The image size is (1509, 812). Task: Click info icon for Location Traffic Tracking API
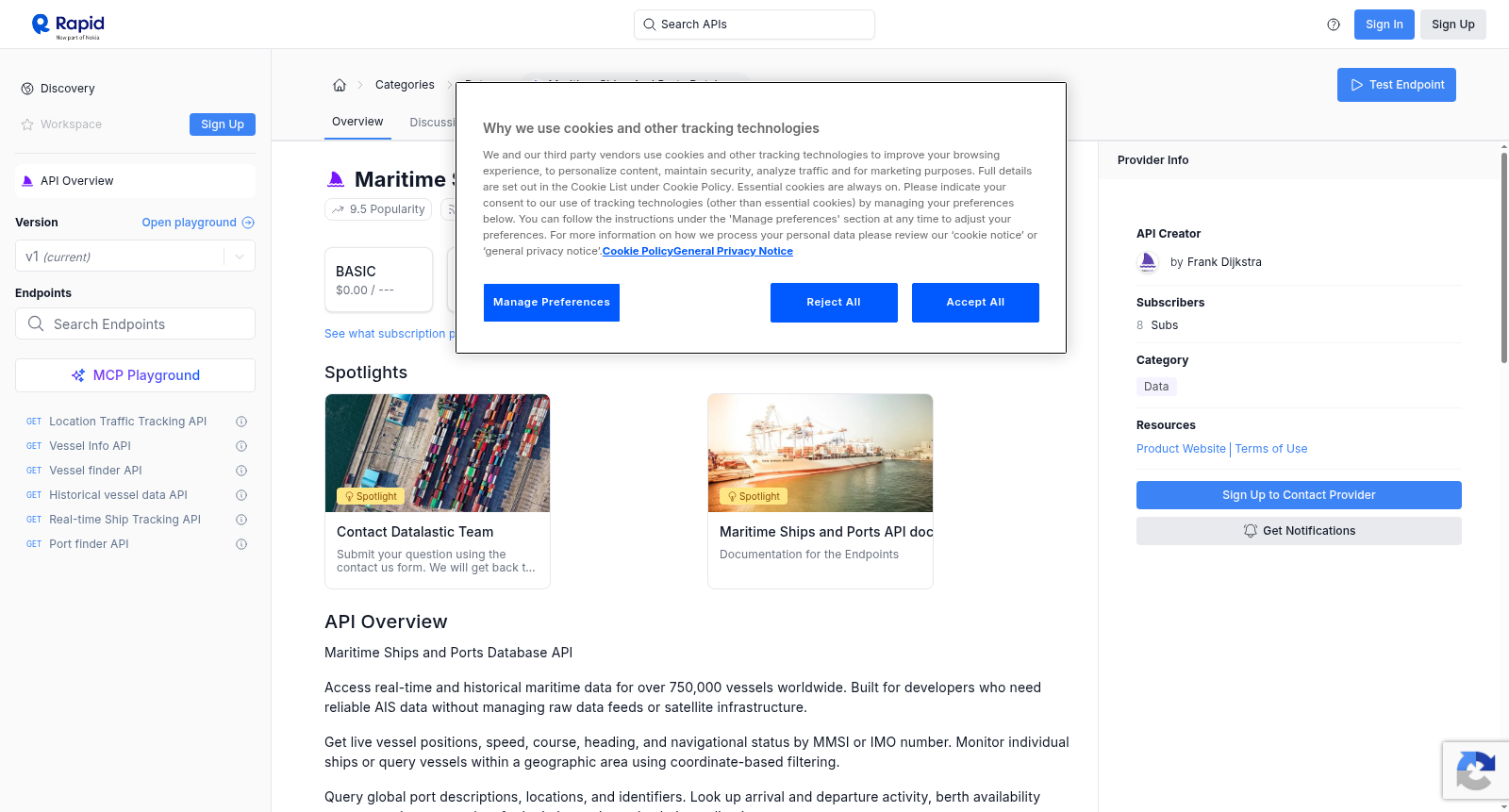point(241,422)
